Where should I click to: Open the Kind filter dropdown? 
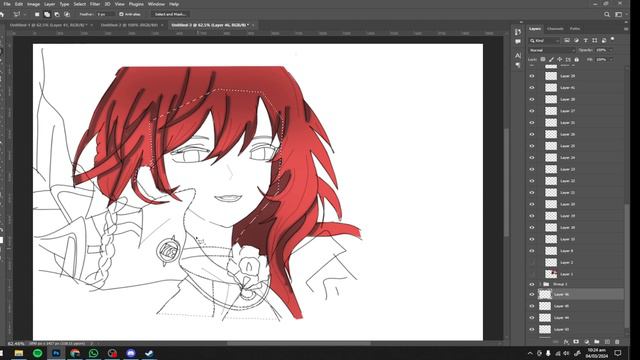pyautogui.click(x=544, y=40)
